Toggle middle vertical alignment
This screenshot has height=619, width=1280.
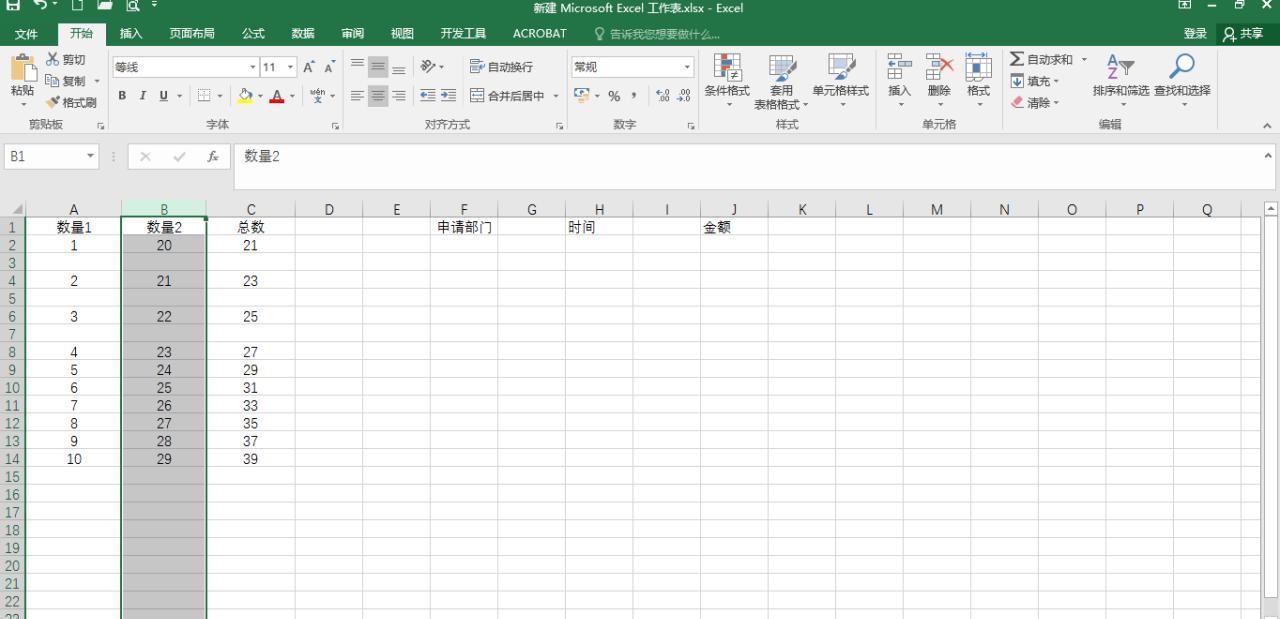point(377,67)
